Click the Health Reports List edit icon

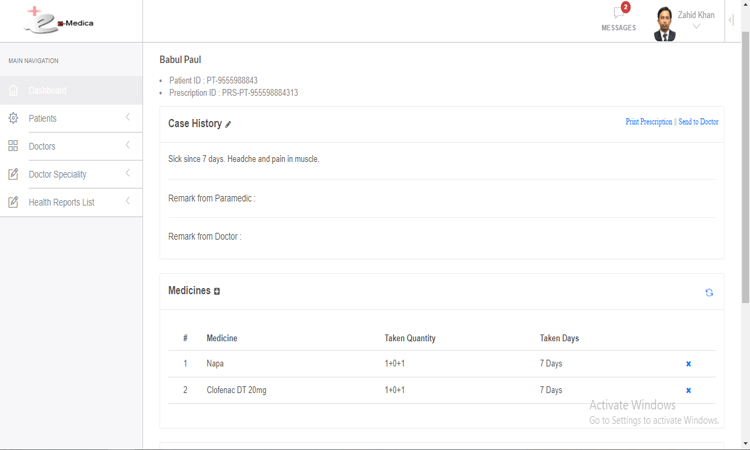13,202
